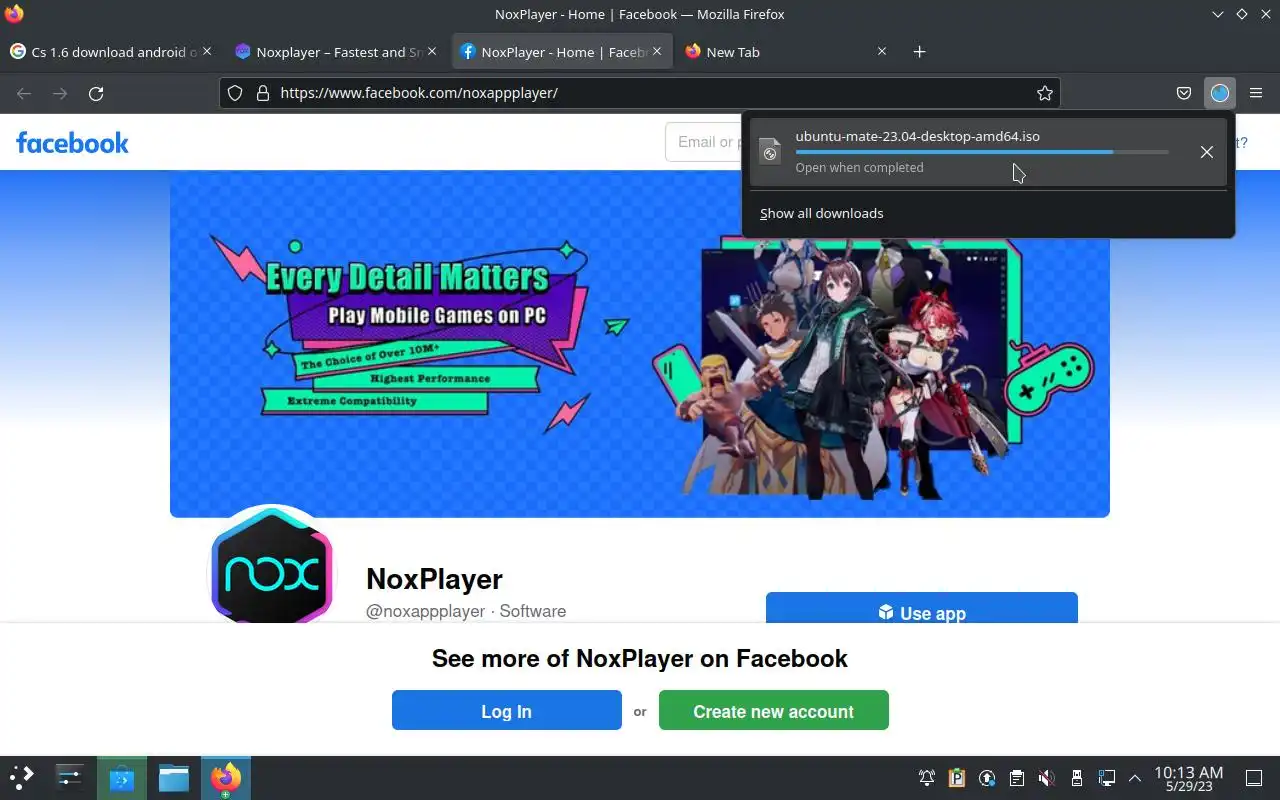The height and width of the screenshot is (800, 1280).
Task: Open the system settings taskbar icon
Action: [70, 777]
